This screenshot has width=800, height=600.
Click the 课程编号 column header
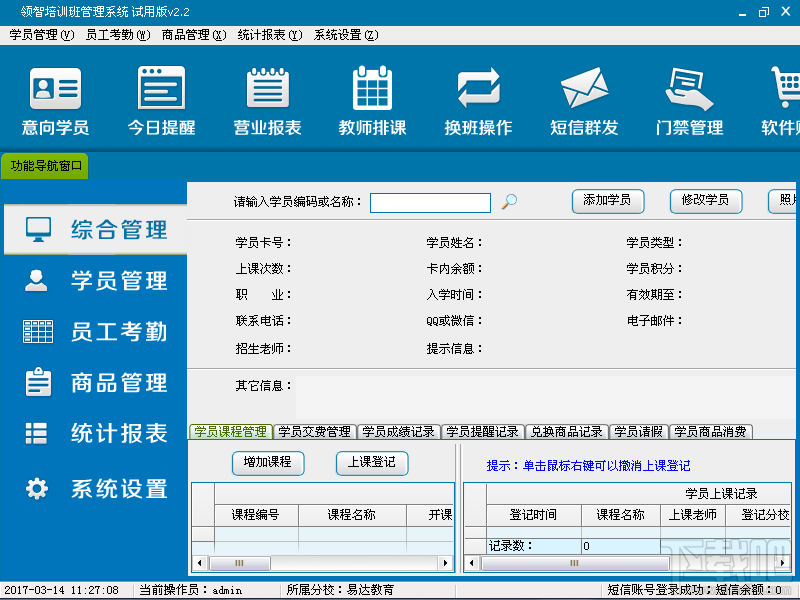(256, 515)
